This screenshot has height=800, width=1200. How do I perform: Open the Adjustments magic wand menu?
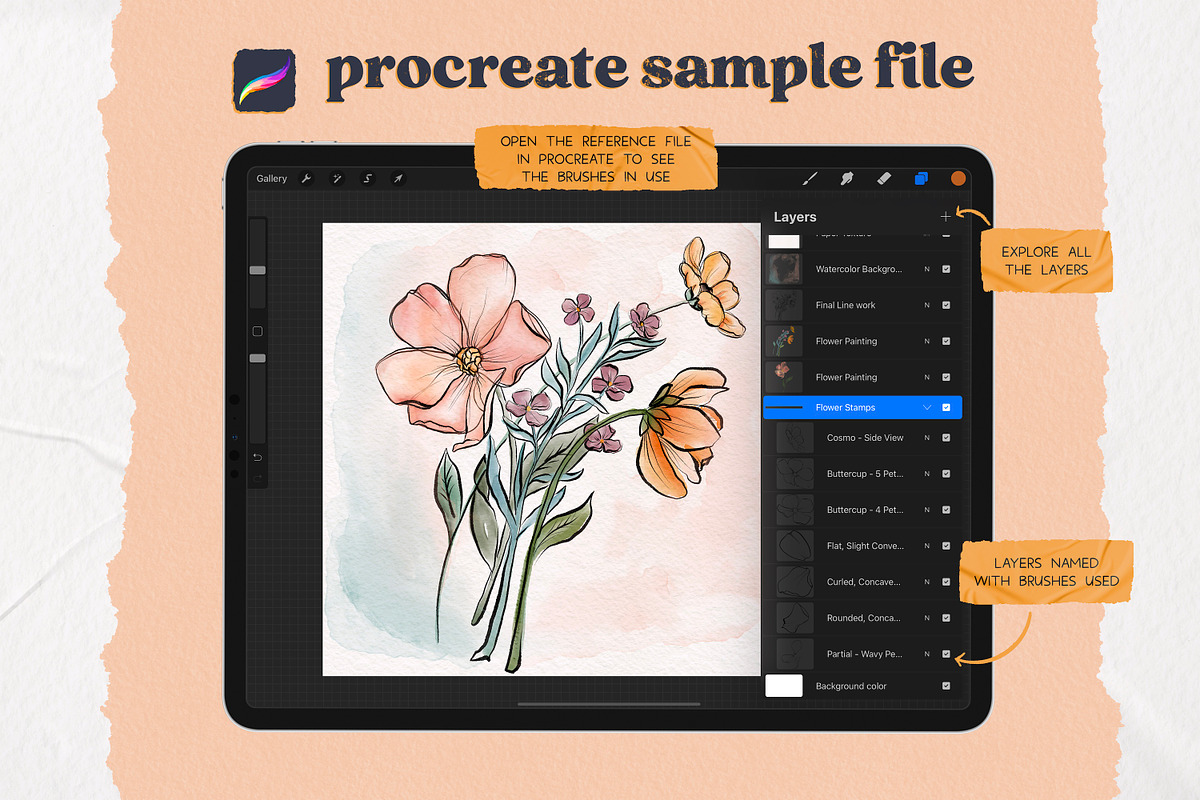[x=338, y=179]
